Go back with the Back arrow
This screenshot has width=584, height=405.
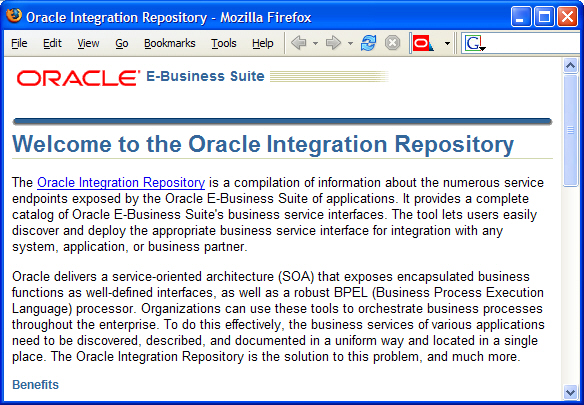[x=299, y=43]
